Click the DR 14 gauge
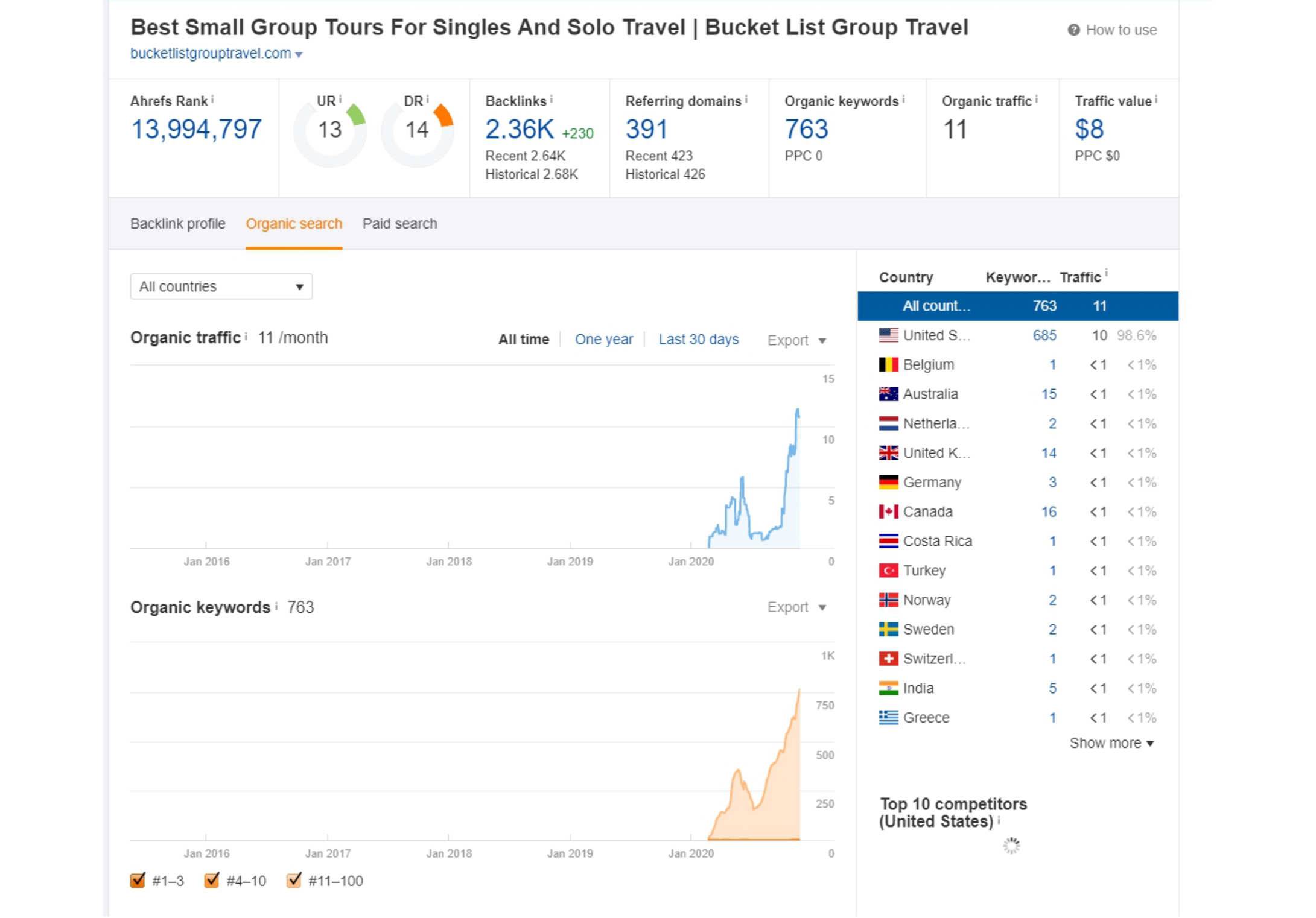This screenshot has width=1316, height=918. (x=417, y=131)
